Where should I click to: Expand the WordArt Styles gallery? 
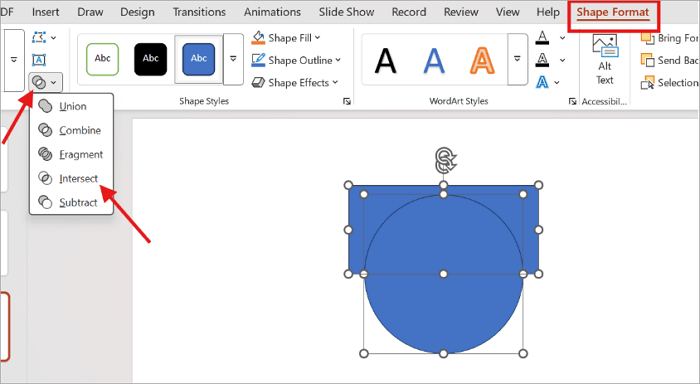point(517,59)
